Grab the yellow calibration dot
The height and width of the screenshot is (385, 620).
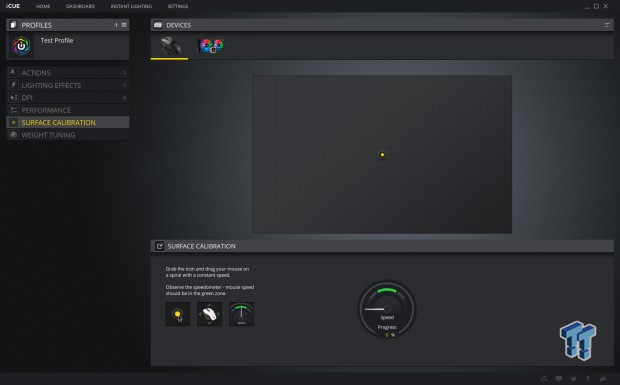tap(382, 155)
